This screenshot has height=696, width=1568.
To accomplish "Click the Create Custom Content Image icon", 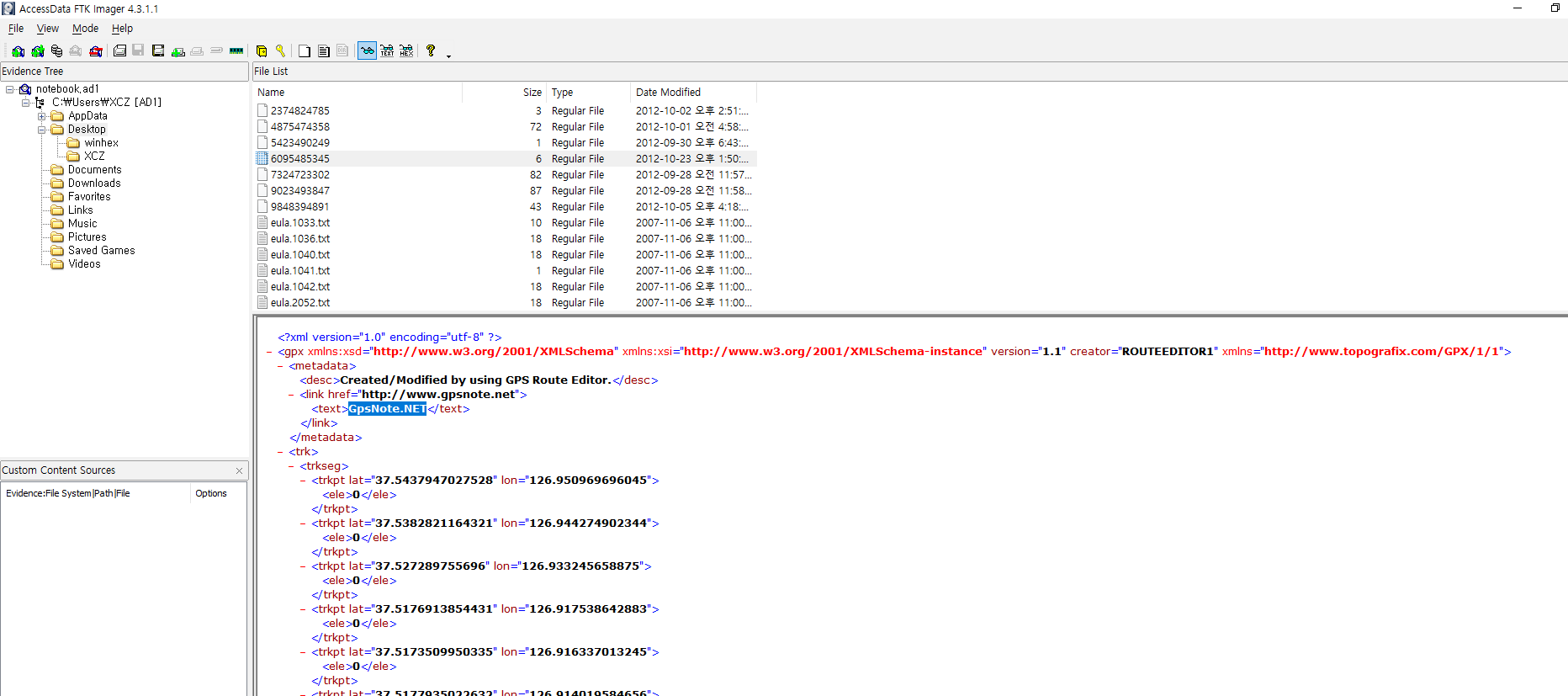I will pos(197,51).
